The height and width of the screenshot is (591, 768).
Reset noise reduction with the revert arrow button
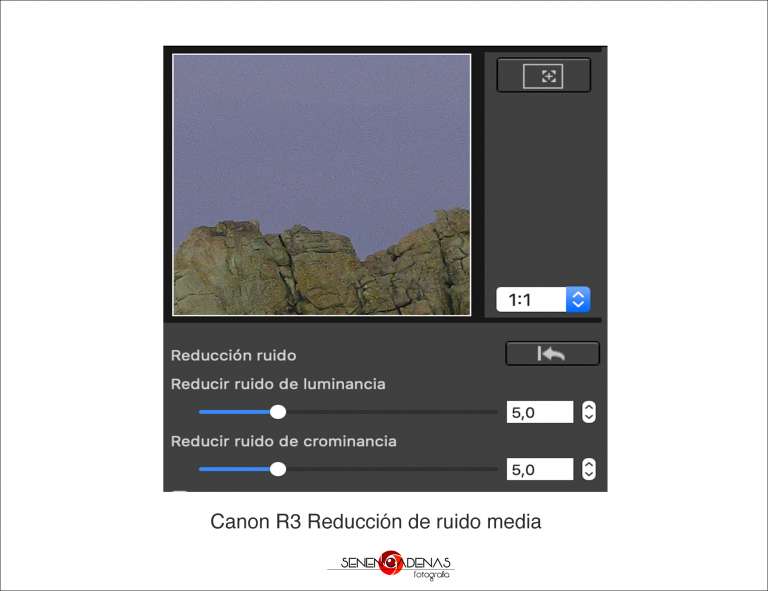point(552,354)
